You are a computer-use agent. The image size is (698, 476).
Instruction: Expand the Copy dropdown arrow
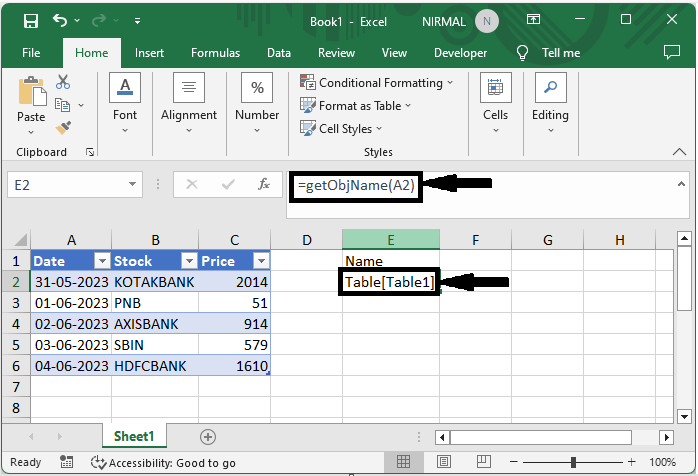81,106
